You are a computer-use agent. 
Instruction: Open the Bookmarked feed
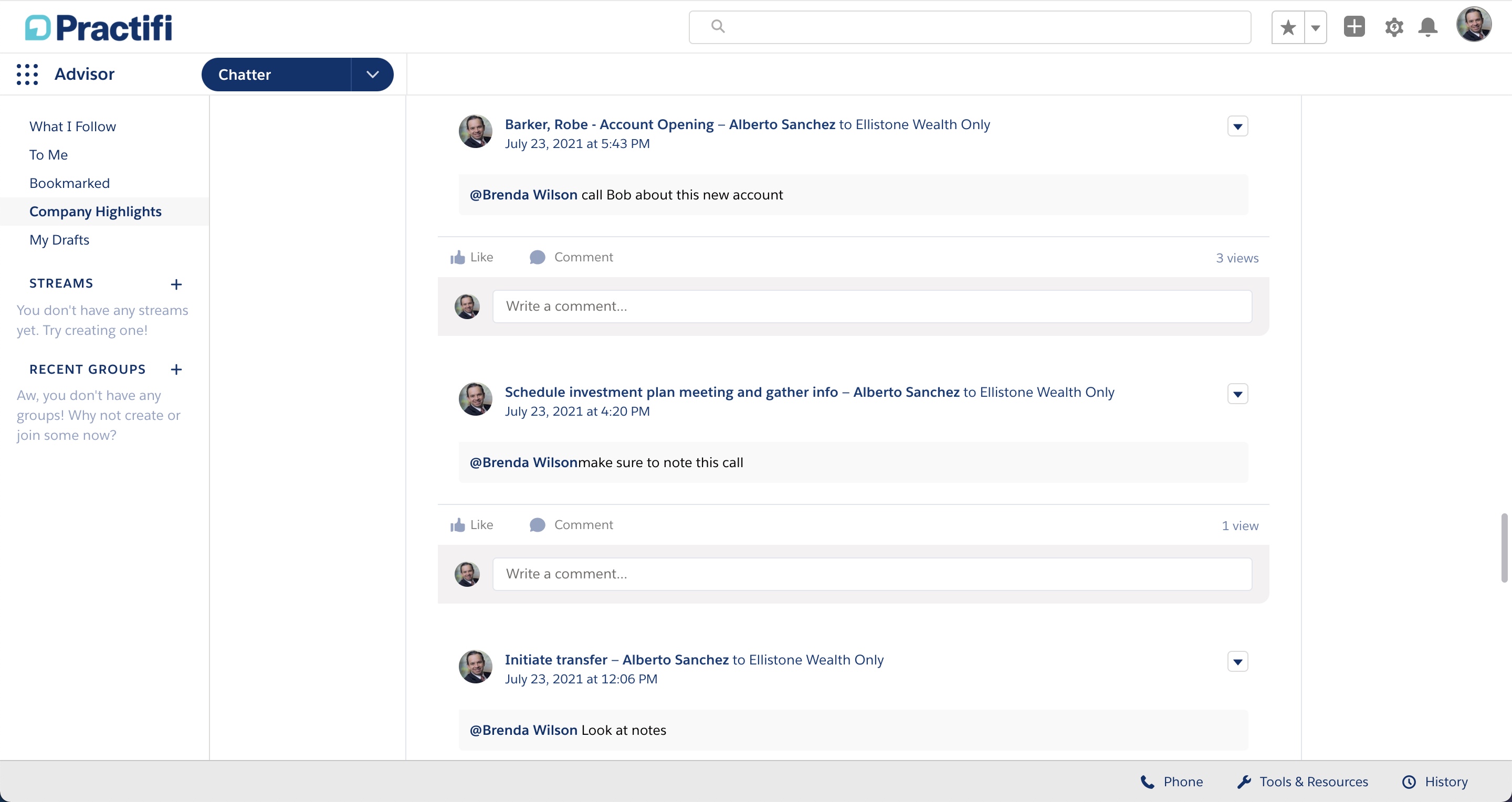coord(69,183)
